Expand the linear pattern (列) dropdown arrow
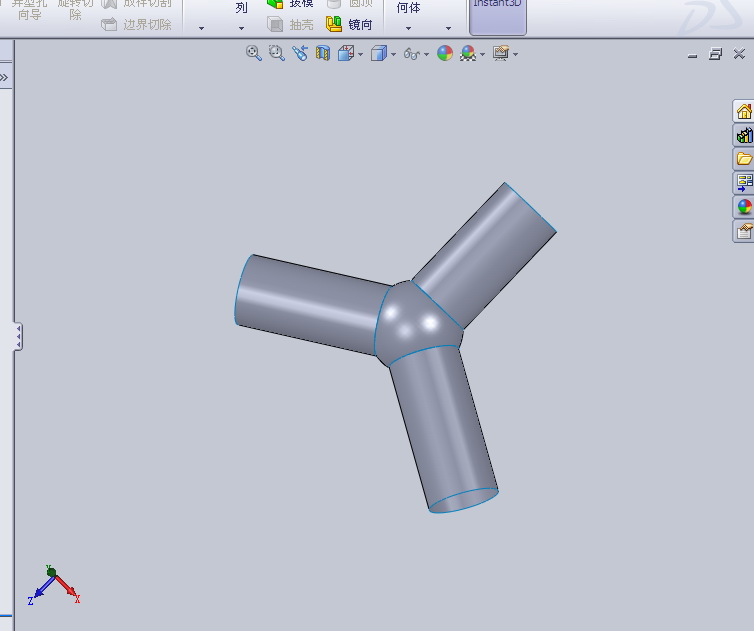754x631 pixels. click(241, 28)
